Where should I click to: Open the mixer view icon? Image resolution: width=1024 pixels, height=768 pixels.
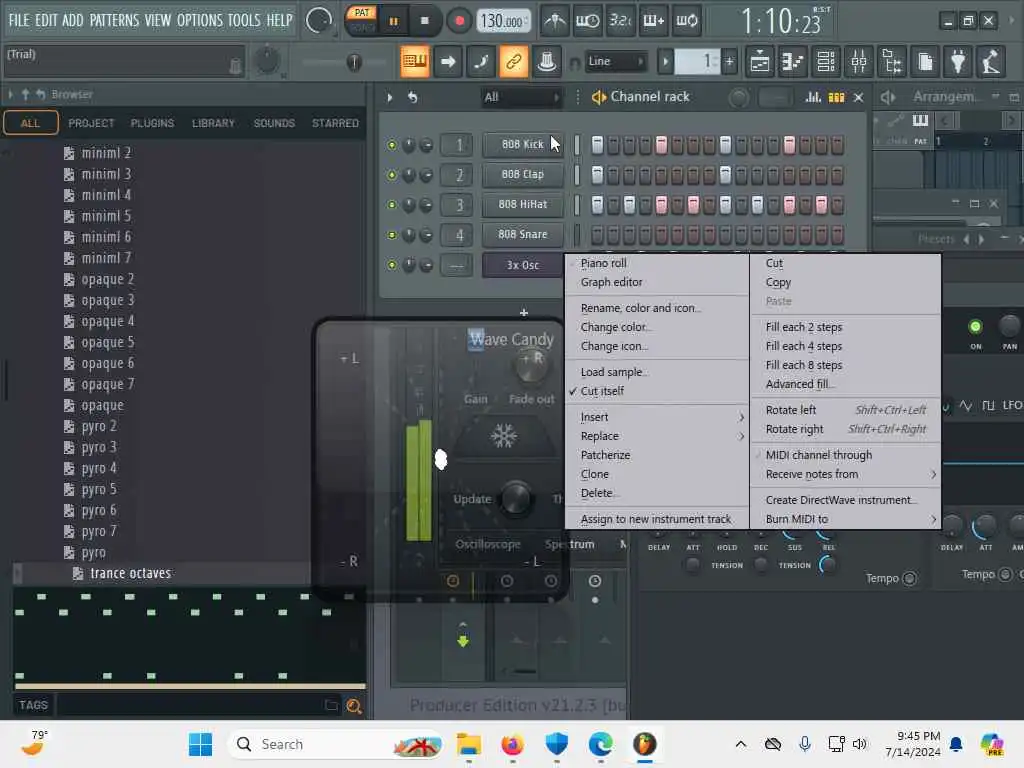click(x=859, y=61)
